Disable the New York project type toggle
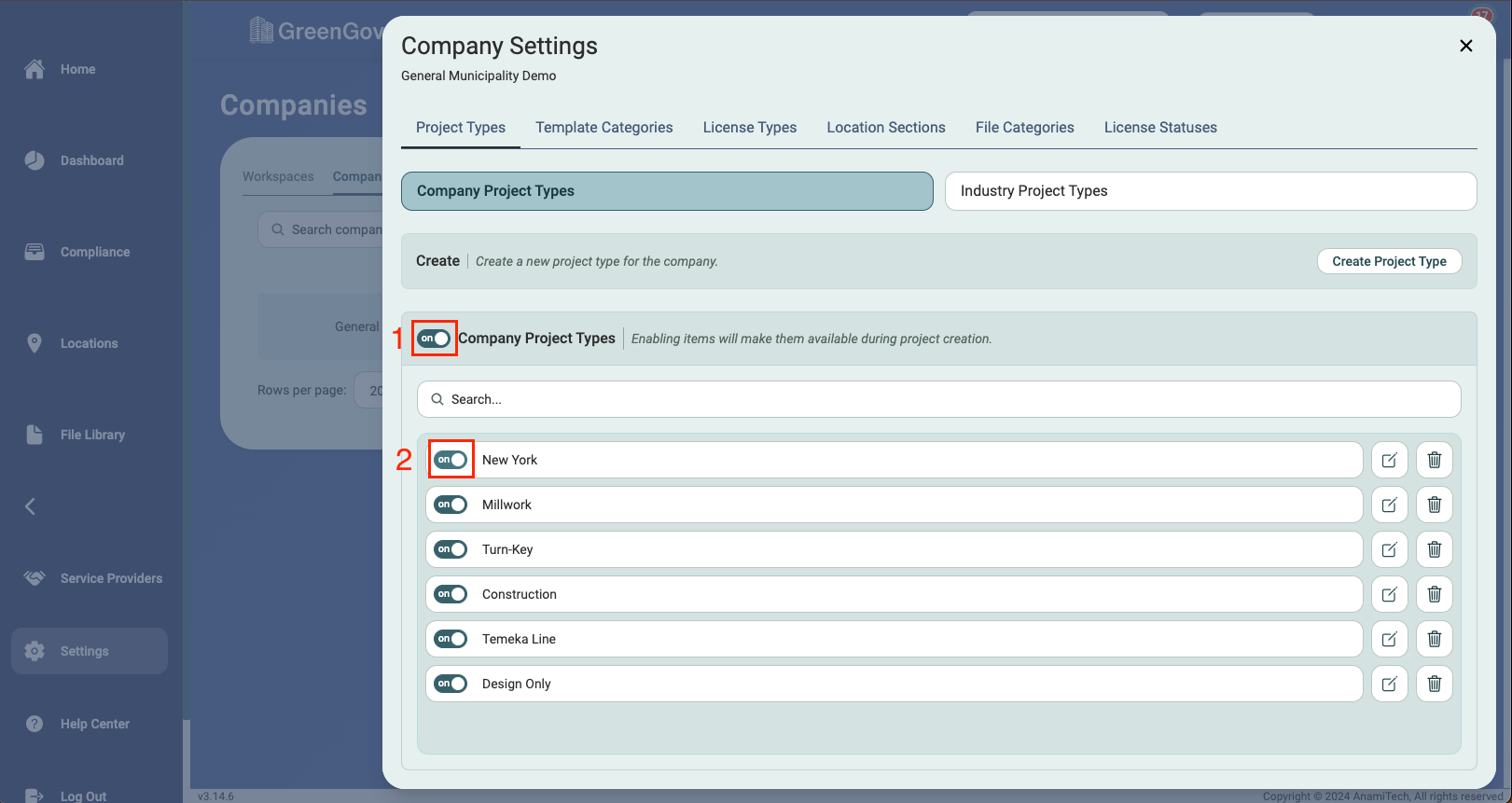The height and width of the screenshot is (803, 1512). pos(451,460)
